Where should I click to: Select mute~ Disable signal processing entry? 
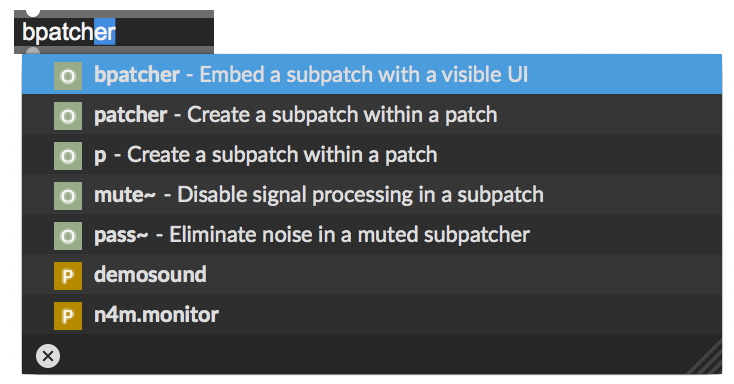click(x=372, y=194)
